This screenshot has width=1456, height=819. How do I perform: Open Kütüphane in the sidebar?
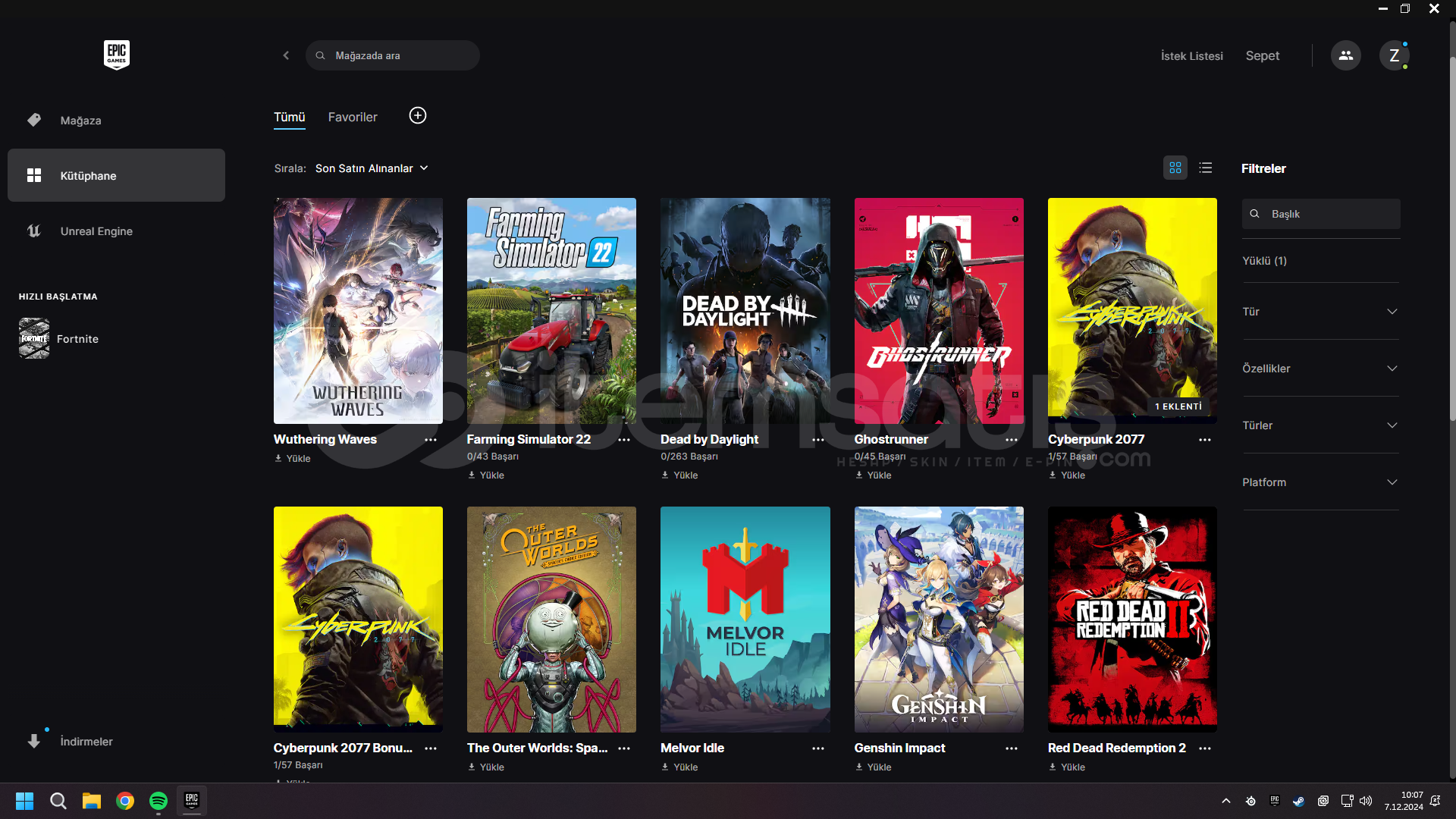pos(116,175)
